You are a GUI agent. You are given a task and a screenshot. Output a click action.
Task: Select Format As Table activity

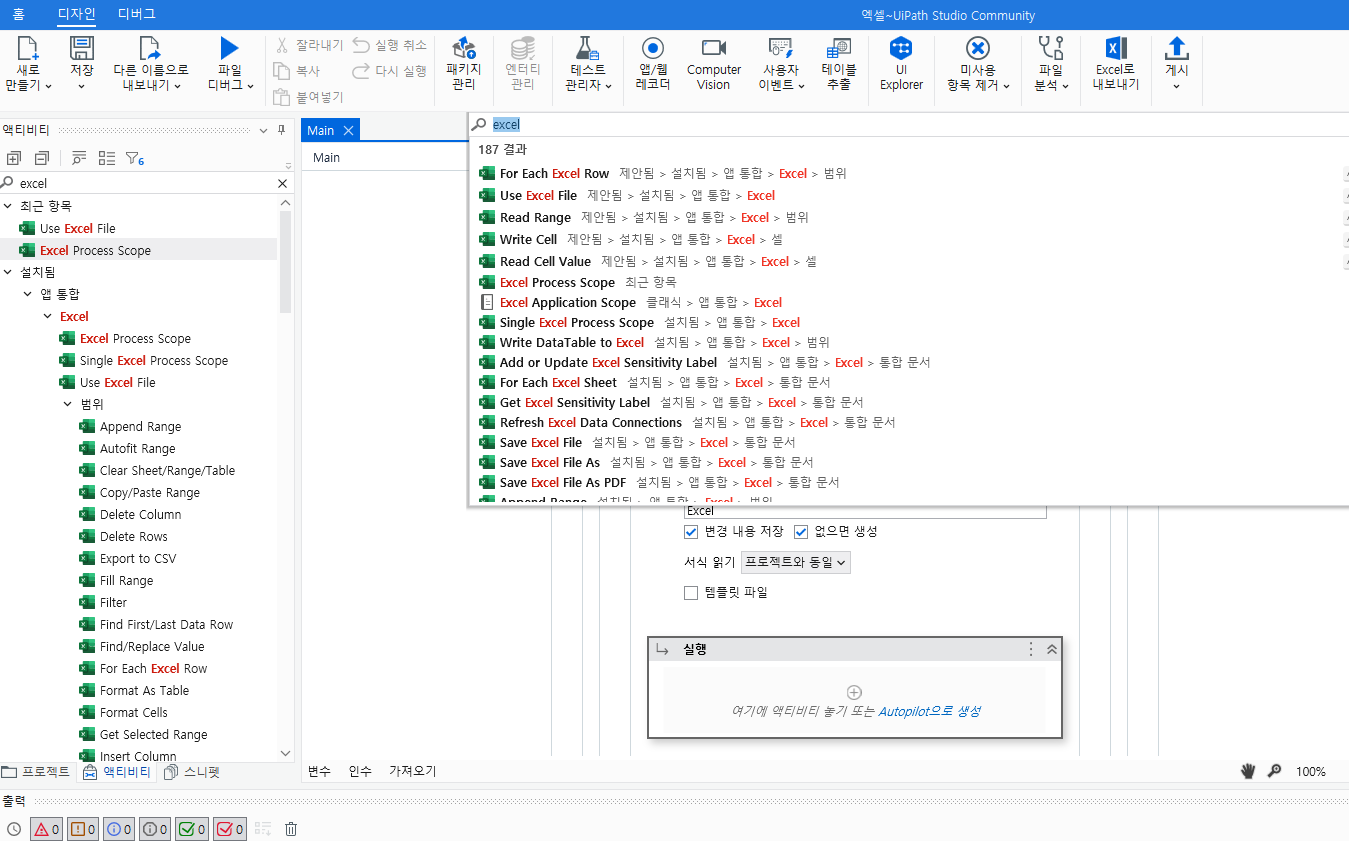click(144, 690)
